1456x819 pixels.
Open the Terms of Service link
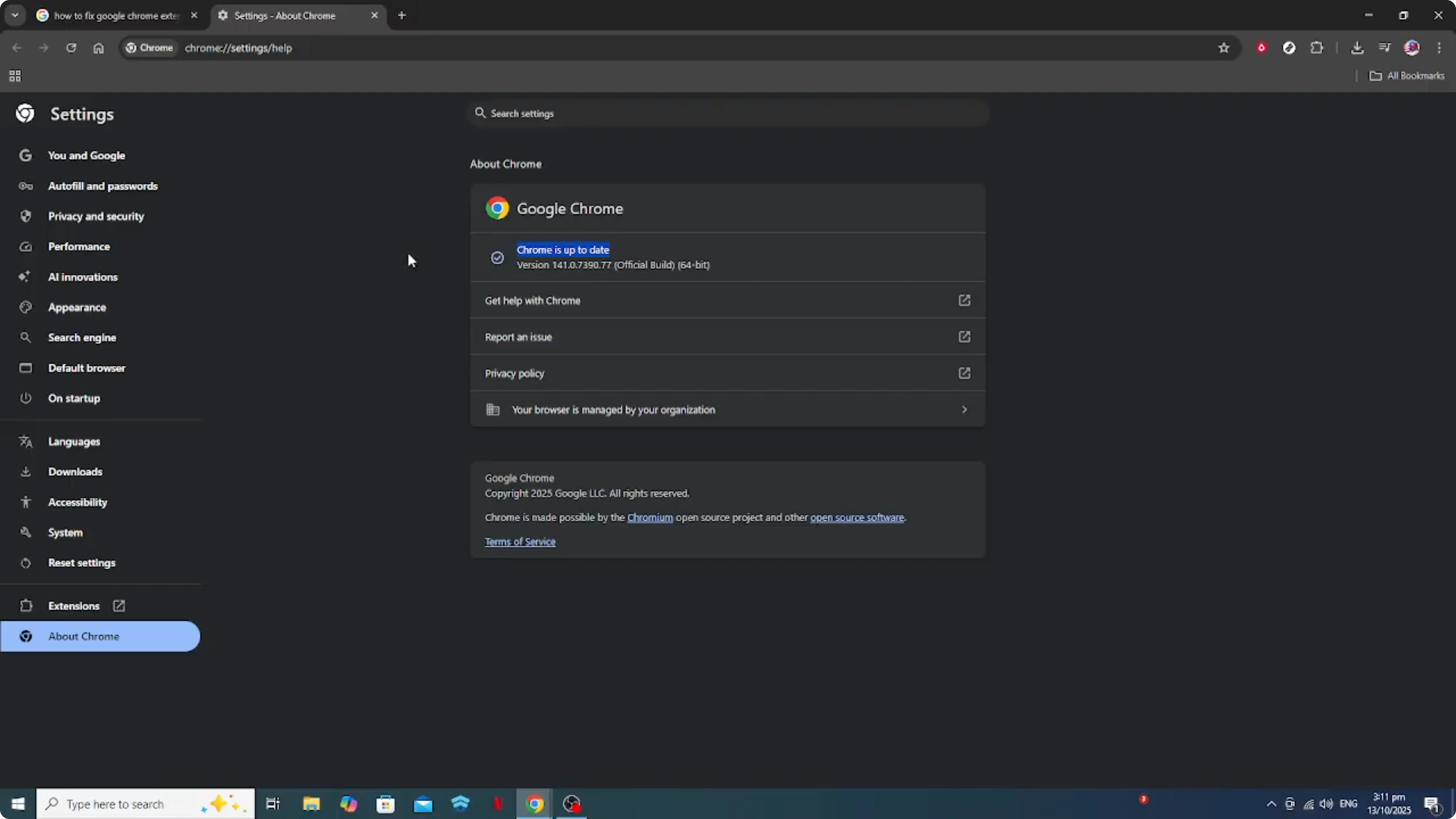pos(519,542)
